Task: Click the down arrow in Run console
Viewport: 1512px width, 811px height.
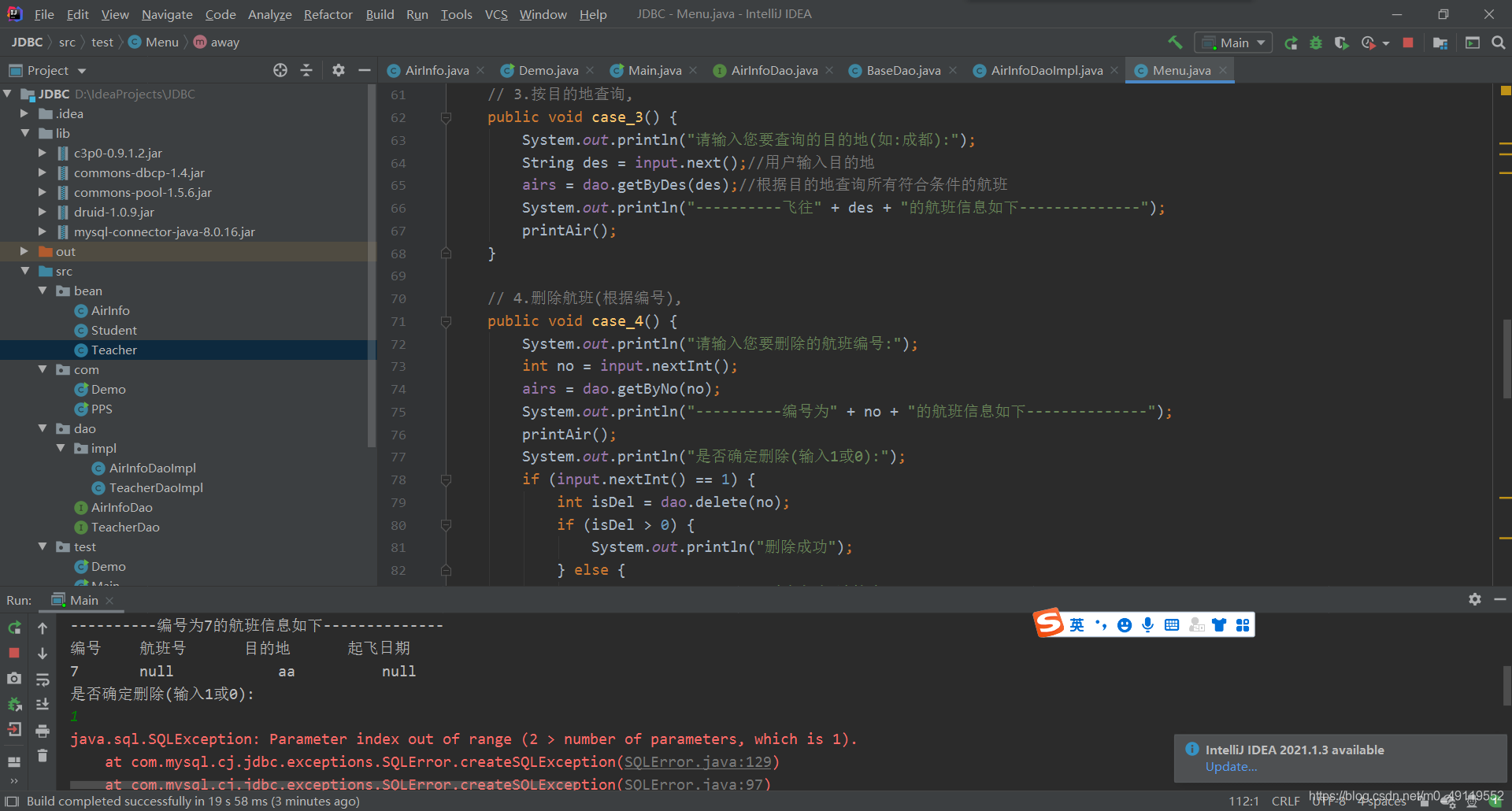Action: pos(43,653)
